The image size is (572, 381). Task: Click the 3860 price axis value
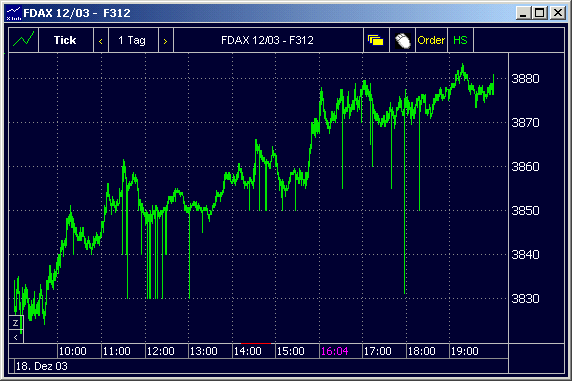pos(525,167)
